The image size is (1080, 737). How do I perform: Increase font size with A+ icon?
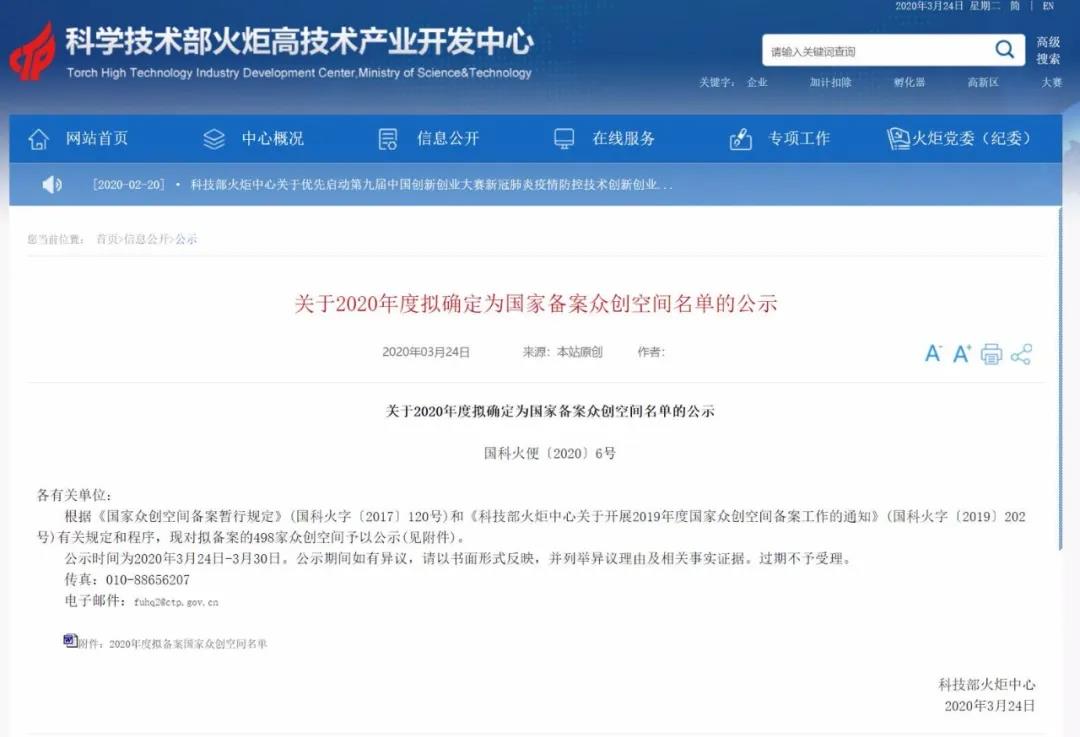pyautogui.click(x=962, y=354)
